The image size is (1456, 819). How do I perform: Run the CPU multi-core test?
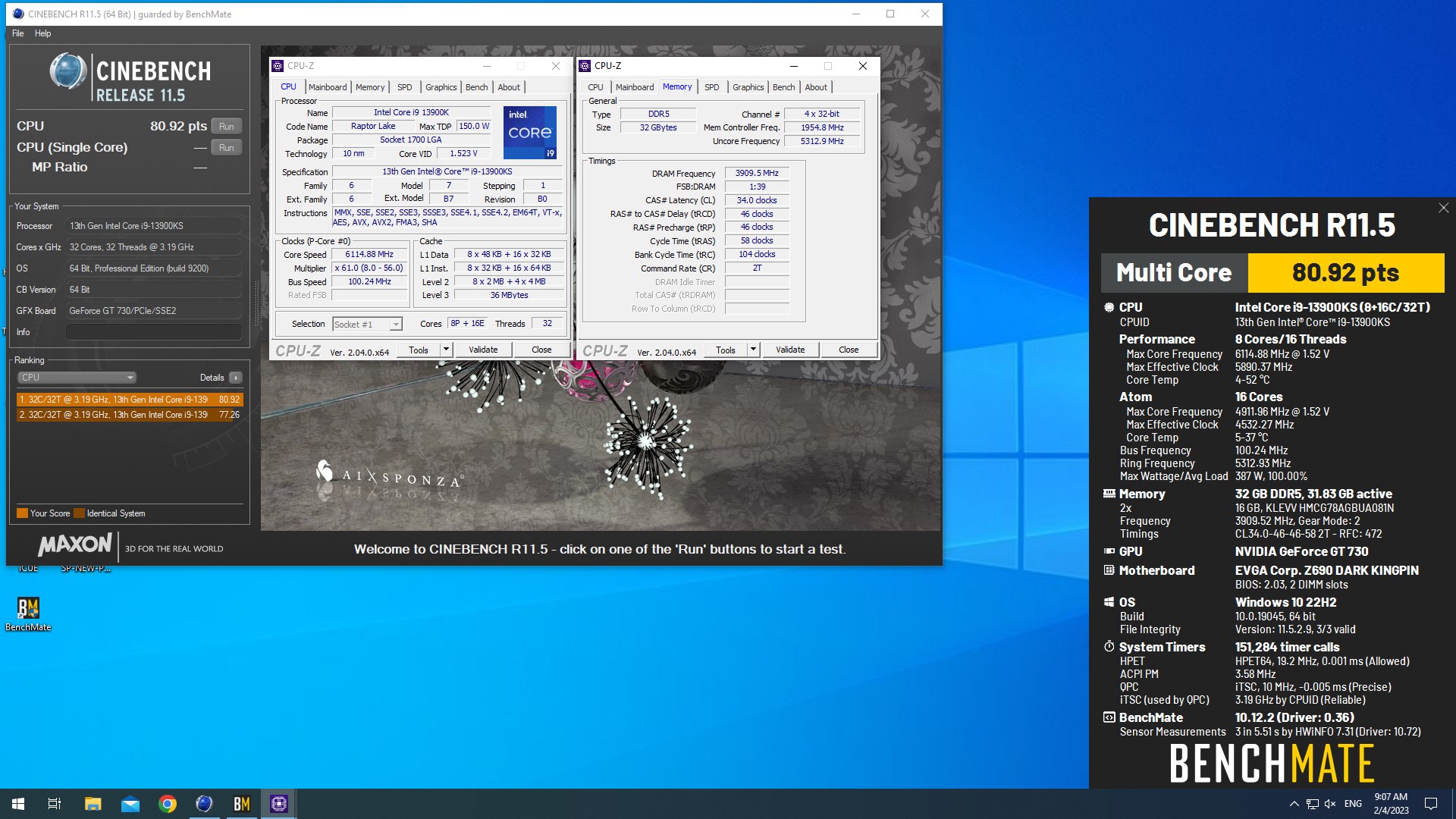click(x=227, y=127)
